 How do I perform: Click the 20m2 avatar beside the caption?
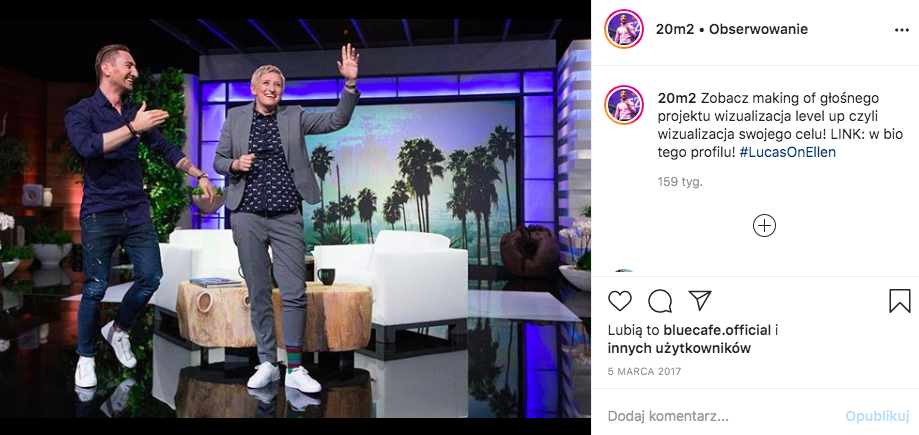click(624, 106)
